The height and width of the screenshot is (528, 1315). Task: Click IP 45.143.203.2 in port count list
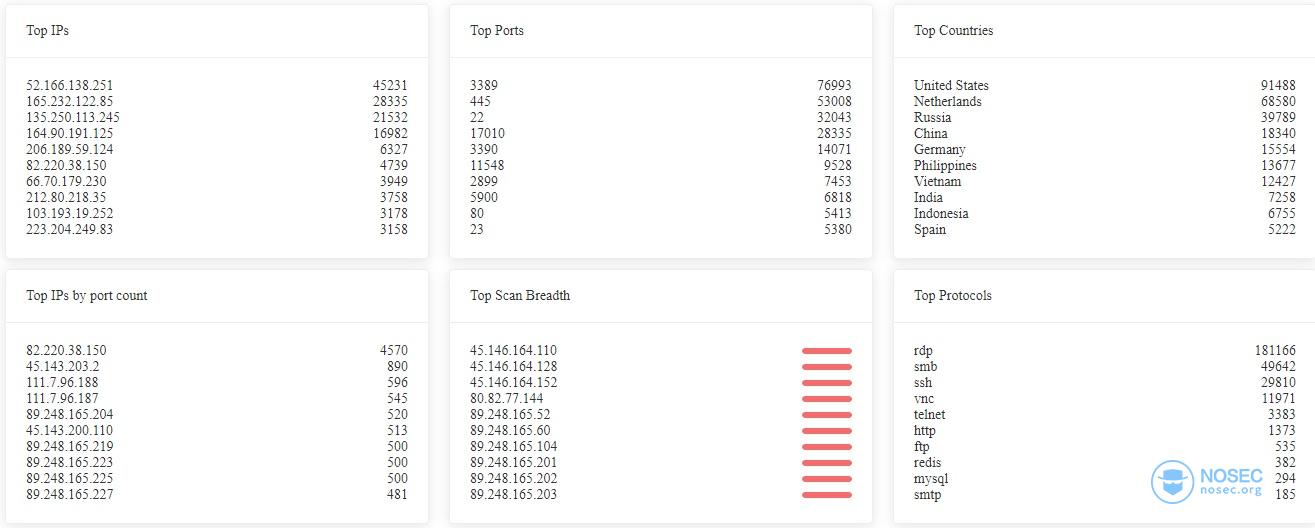click(x=63, y=367)
